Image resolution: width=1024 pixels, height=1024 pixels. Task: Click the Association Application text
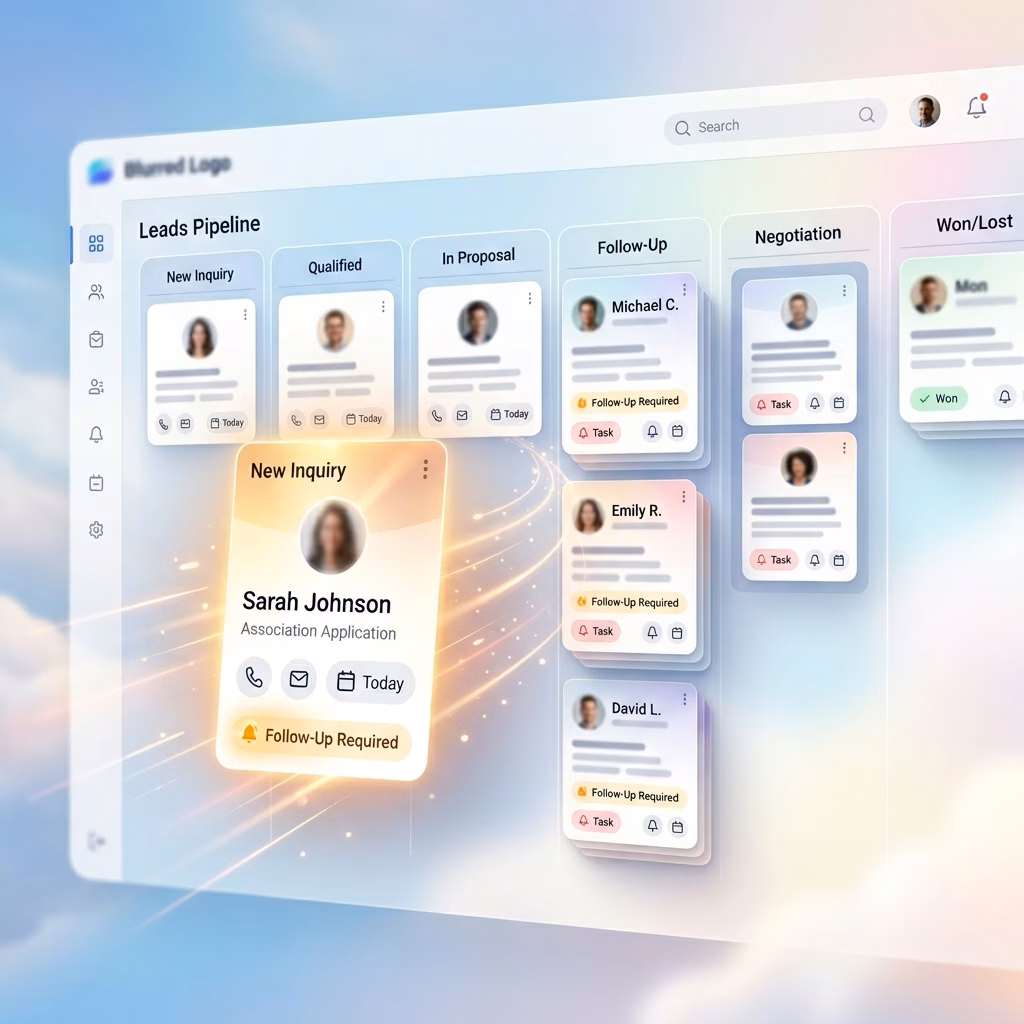[x=318, y=632]
